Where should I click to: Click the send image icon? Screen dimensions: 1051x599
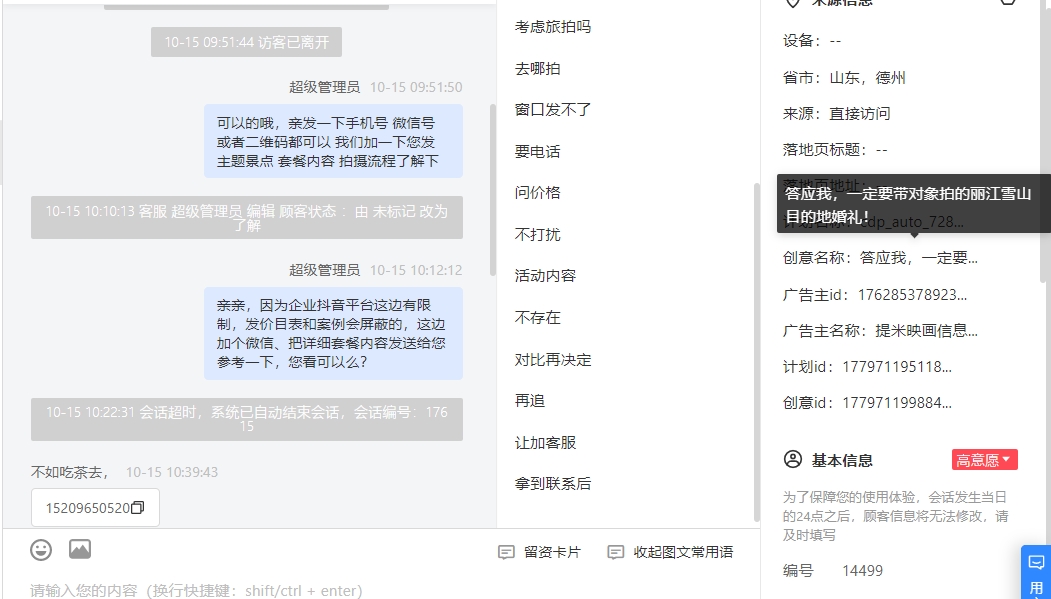coord(80,549)
